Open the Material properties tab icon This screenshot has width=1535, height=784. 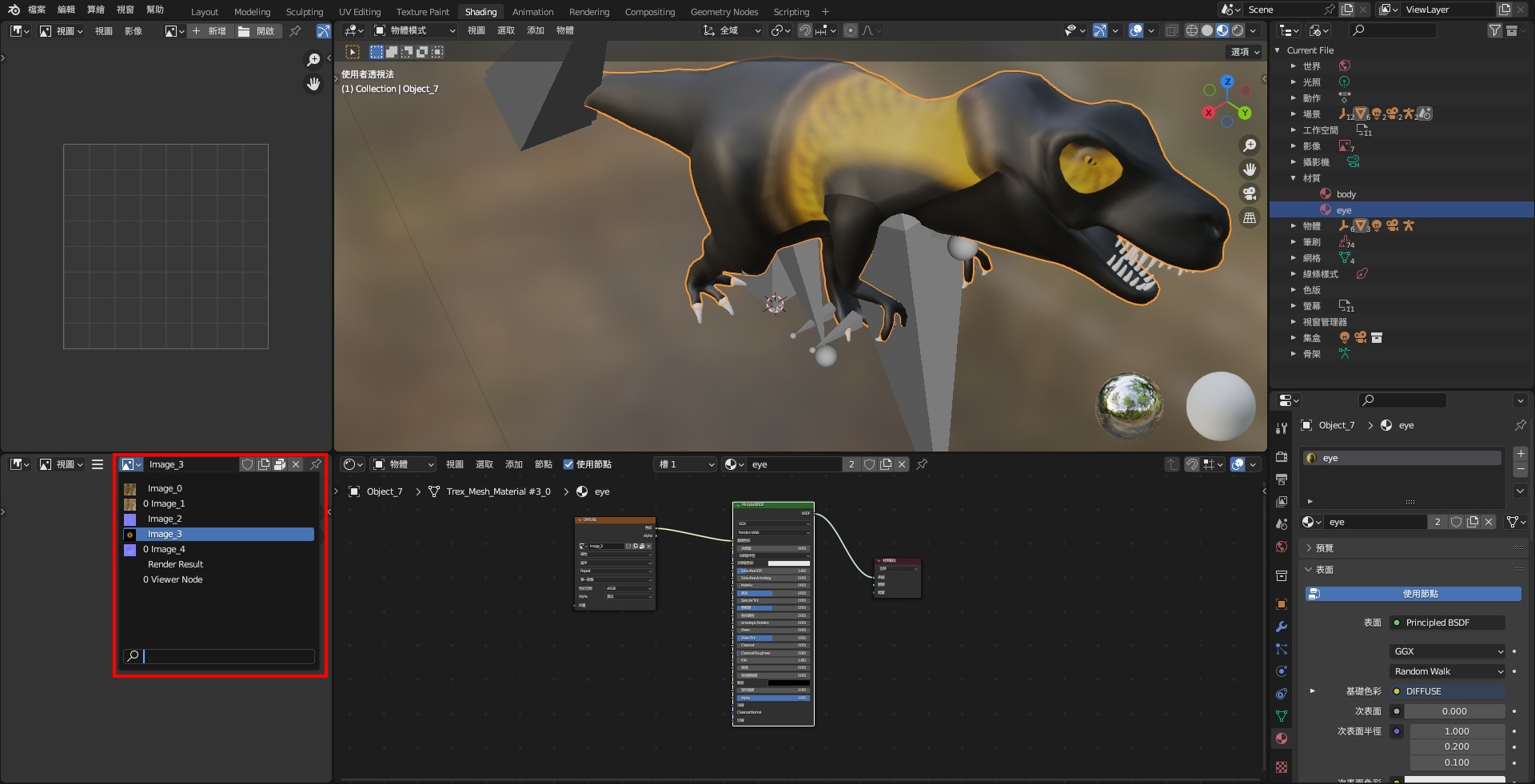tap(1282, 738)
